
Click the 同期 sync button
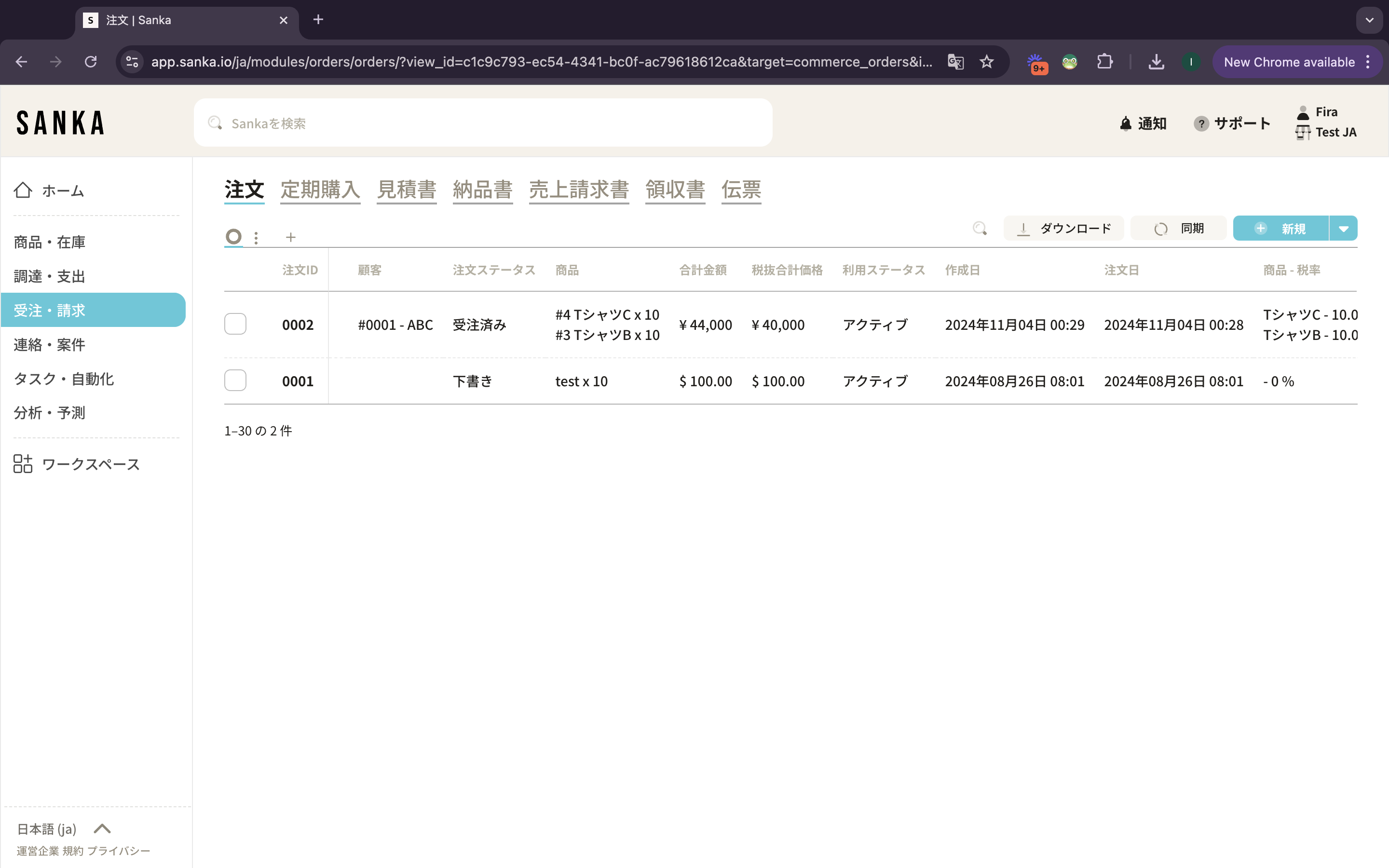(x=1178, y=229)
